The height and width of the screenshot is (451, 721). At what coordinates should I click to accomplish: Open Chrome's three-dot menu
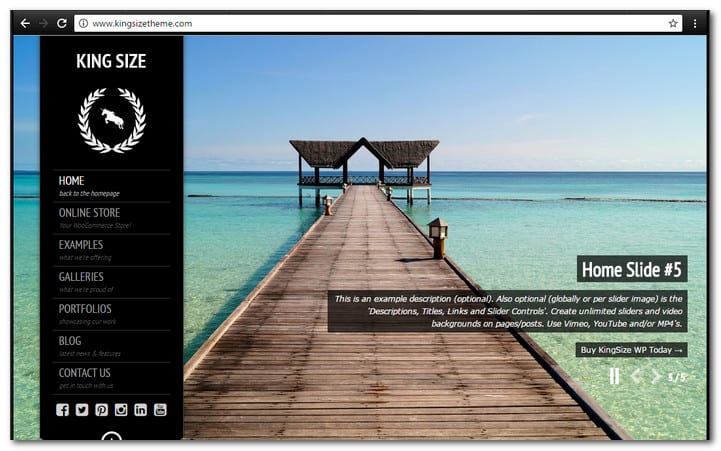pyautogui.click(x=695, y=23)
